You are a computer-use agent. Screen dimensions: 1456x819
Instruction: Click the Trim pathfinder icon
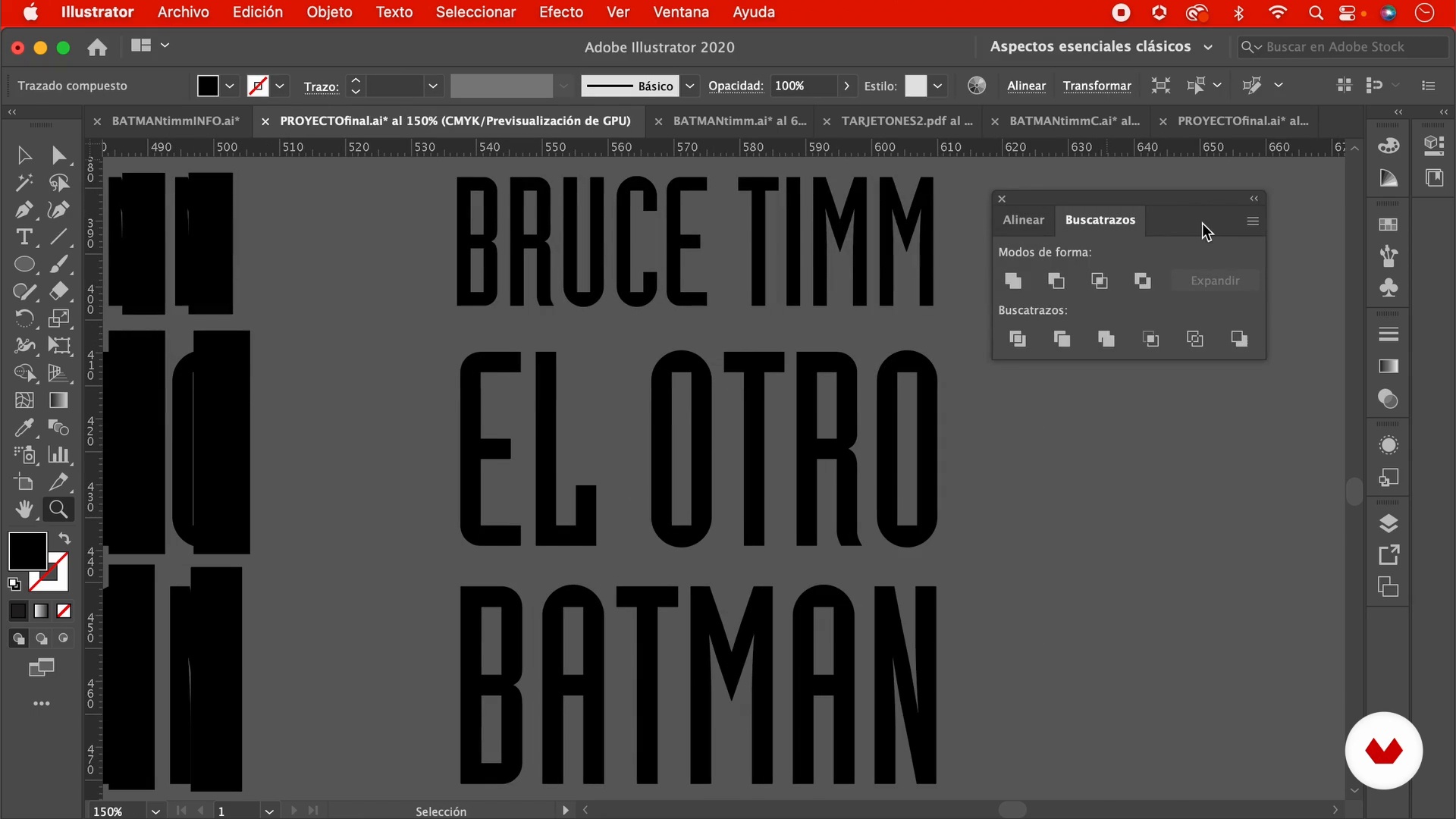coord(1062,339)
